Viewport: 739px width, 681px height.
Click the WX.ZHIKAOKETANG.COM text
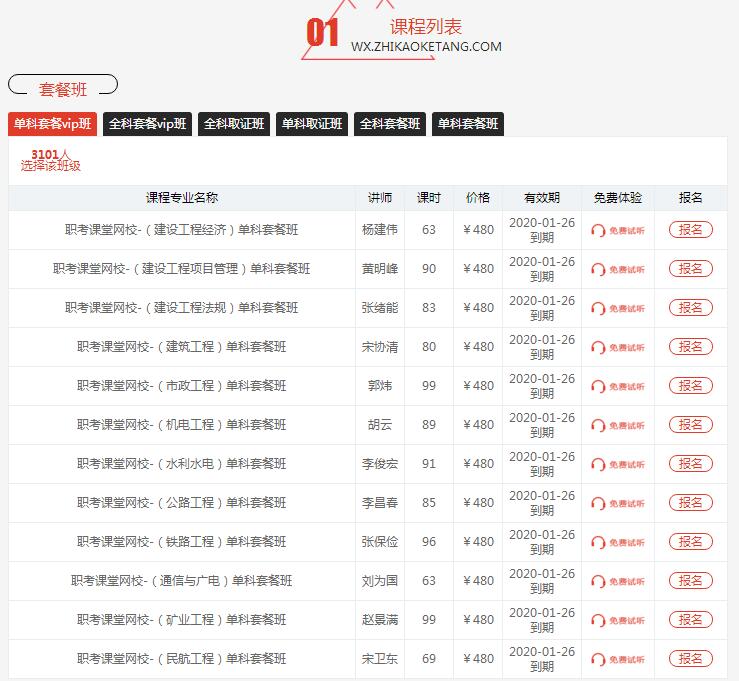[x=426, y=47]
